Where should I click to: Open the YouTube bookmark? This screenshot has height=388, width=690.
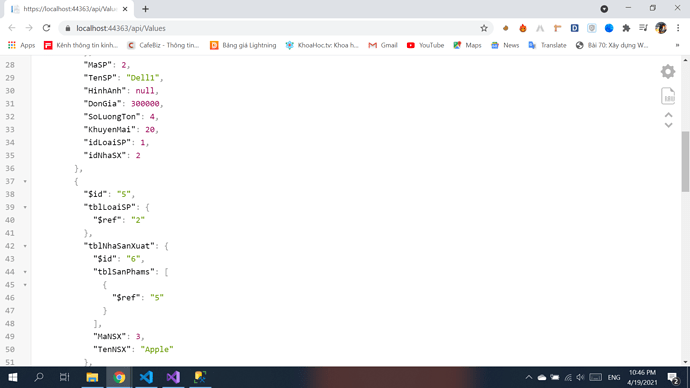[425, 45]
